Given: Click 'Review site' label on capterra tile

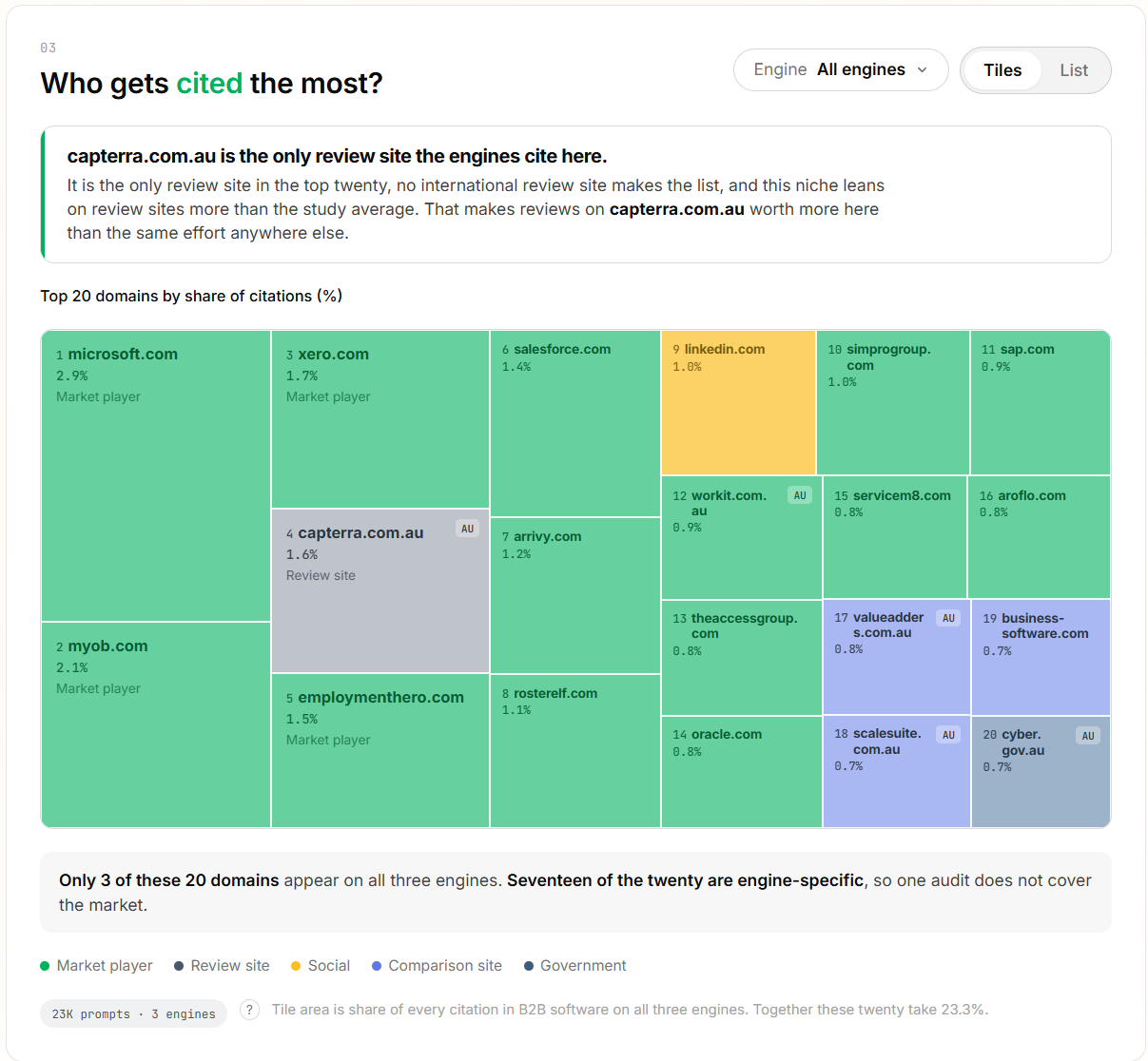Looking at the screenshot, I should [321, 575].
